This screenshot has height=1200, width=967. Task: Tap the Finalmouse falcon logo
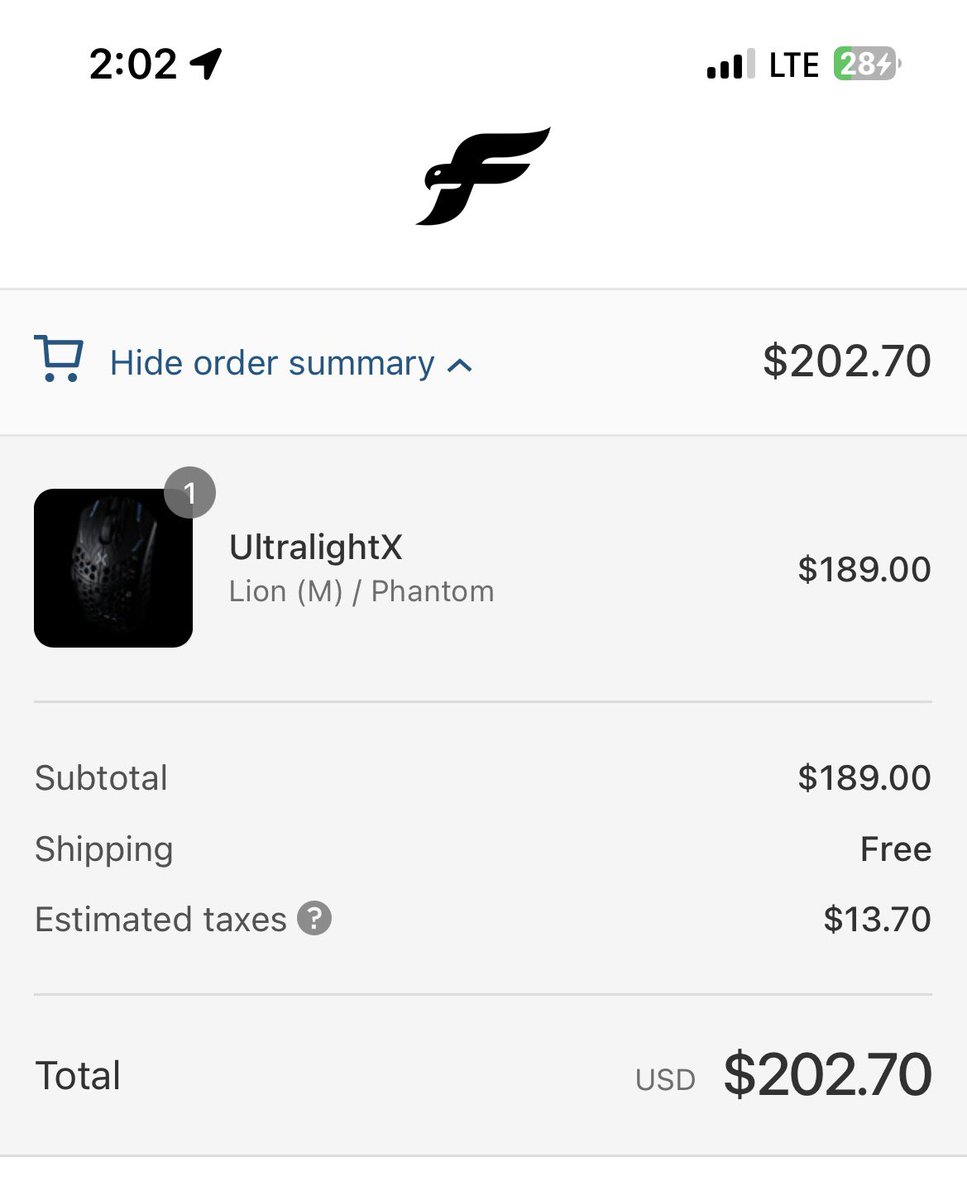(x=483, y=176)
